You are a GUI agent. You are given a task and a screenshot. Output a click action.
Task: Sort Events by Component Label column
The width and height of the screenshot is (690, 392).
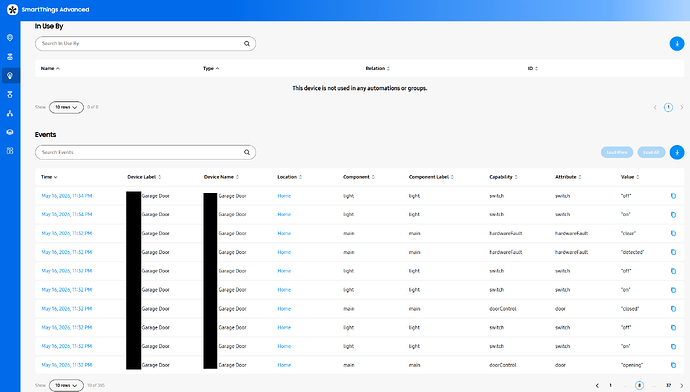click(431, 177)
